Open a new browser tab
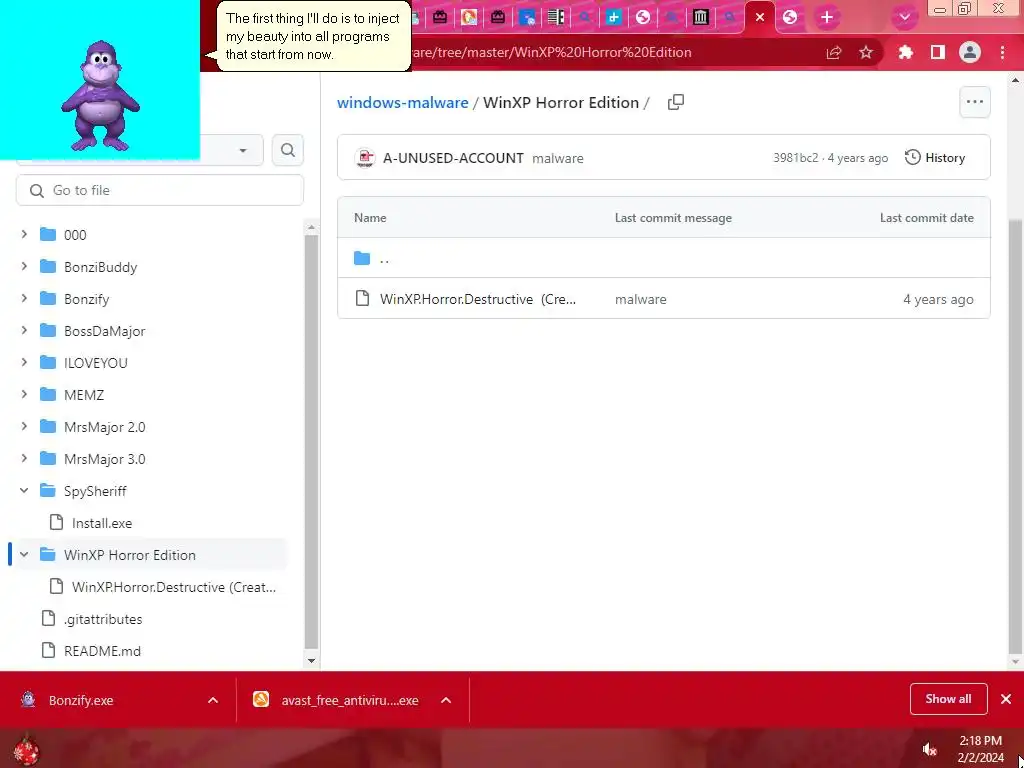This screenshot has width=1024, height=768. (827, 18)
